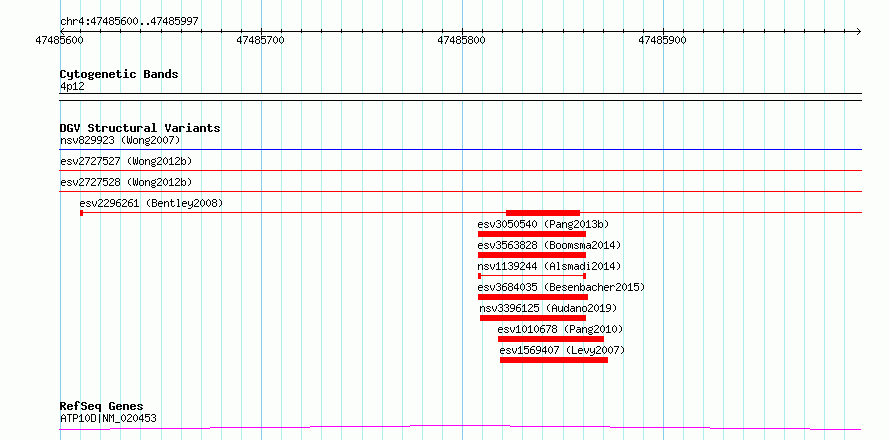Click the red bar under esv1010678
This screenshot has height=440, width=890.
tap(551, 339)
